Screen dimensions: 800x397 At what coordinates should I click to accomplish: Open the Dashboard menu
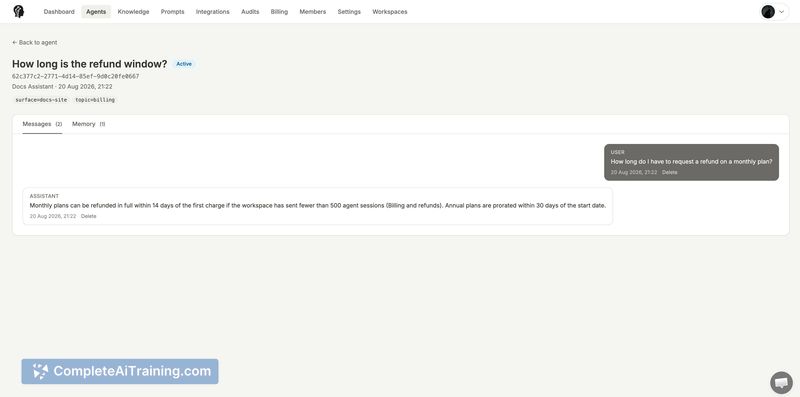click(x=59, y=12)
